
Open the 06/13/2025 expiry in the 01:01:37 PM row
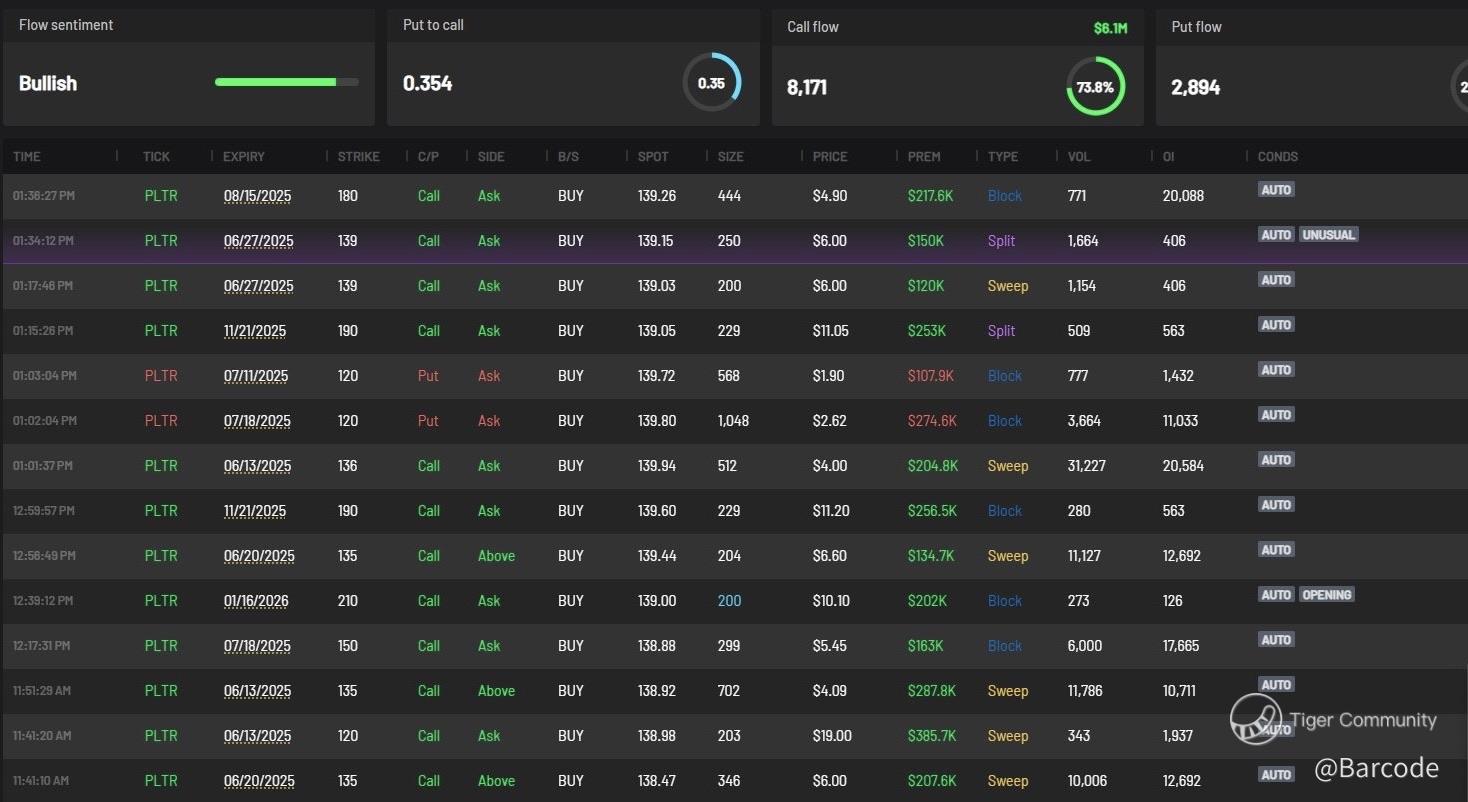click(258, 466)
